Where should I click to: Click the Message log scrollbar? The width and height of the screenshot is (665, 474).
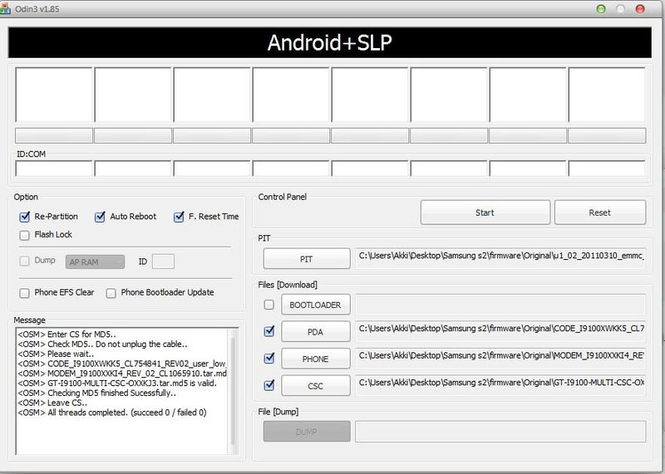pyautogui.click(x=233, y=391)
